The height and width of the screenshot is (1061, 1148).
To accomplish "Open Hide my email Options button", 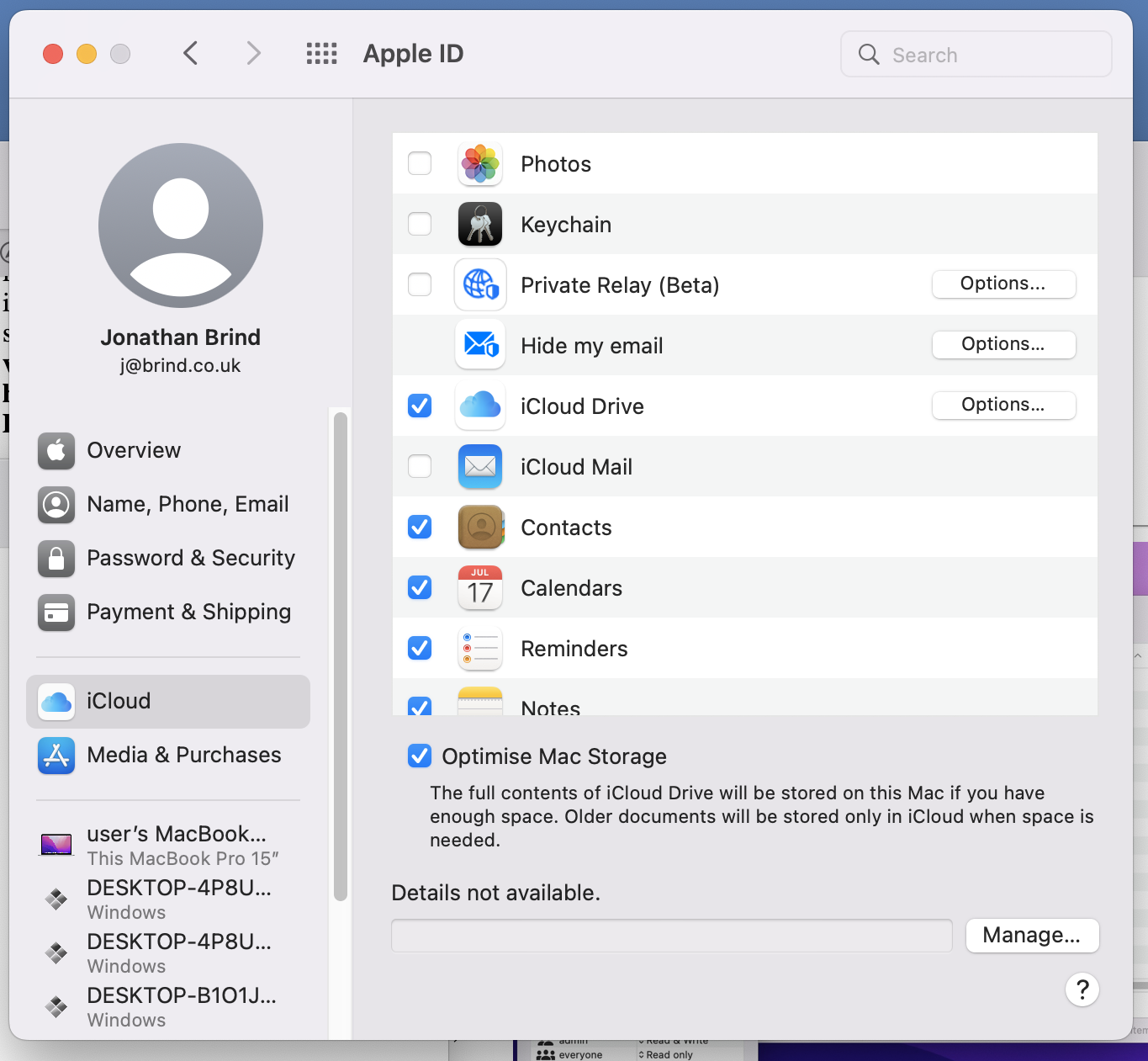I will point(1003,345).
